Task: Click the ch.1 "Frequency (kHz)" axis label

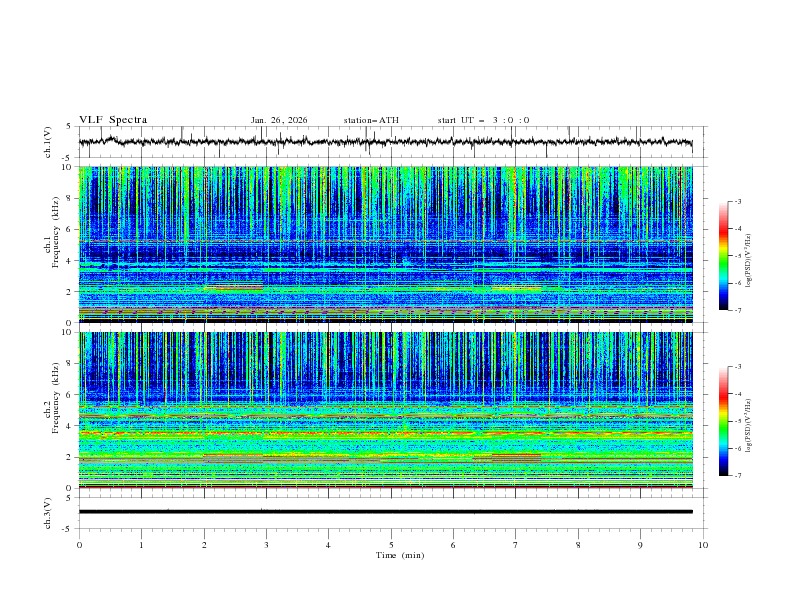Action: [x=55, y=233]
